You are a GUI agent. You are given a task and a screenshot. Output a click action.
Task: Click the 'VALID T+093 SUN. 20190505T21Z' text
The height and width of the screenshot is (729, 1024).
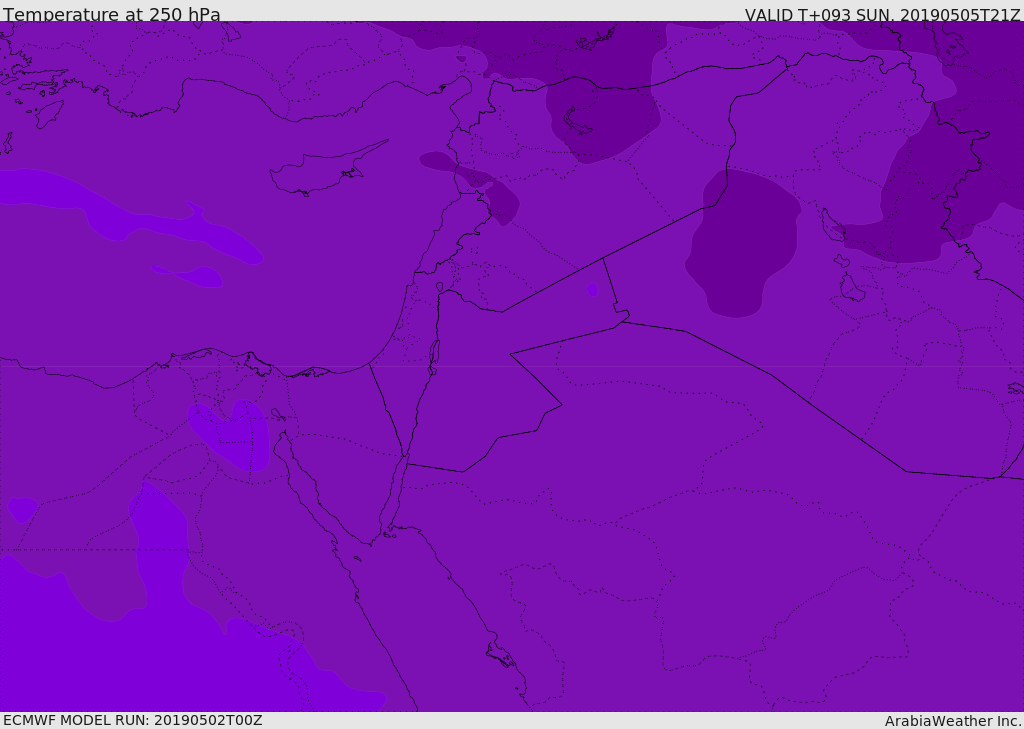coord(882,15)
